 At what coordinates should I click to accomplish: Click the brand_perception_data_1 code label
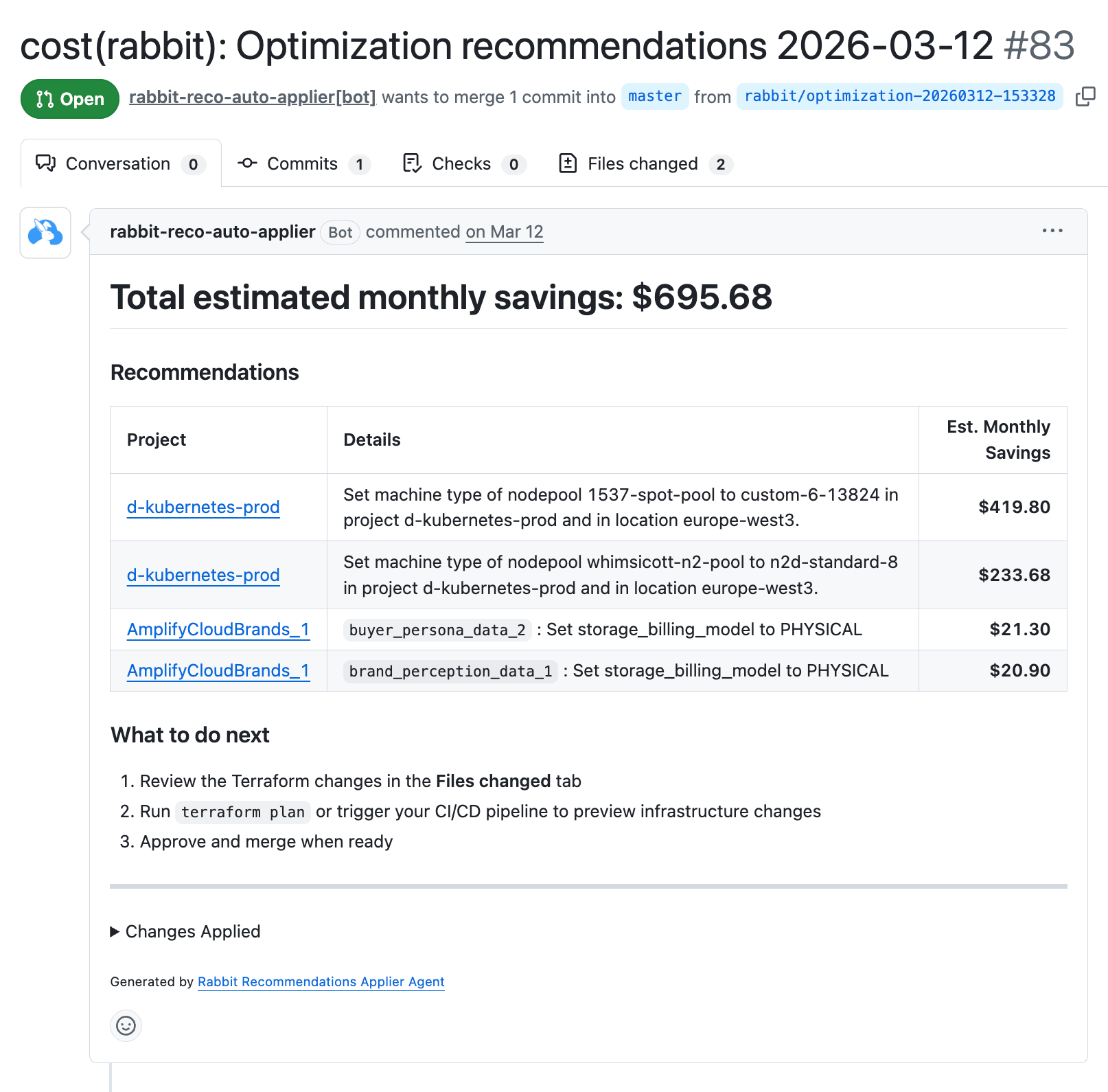(451, 671)
